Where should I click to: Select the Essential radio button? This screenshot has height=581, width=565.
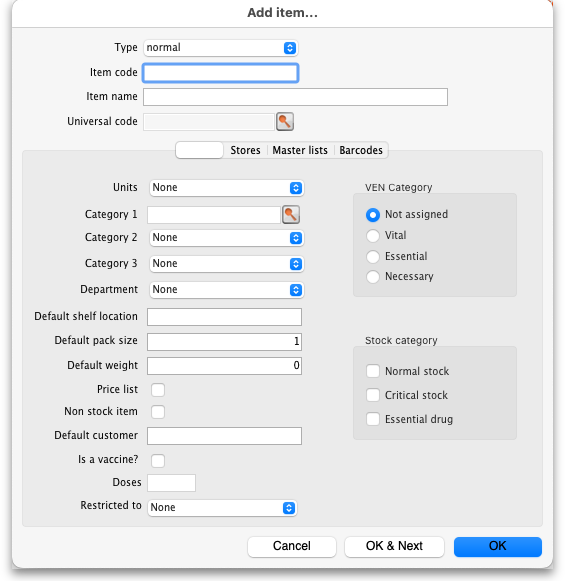[373, 256]
